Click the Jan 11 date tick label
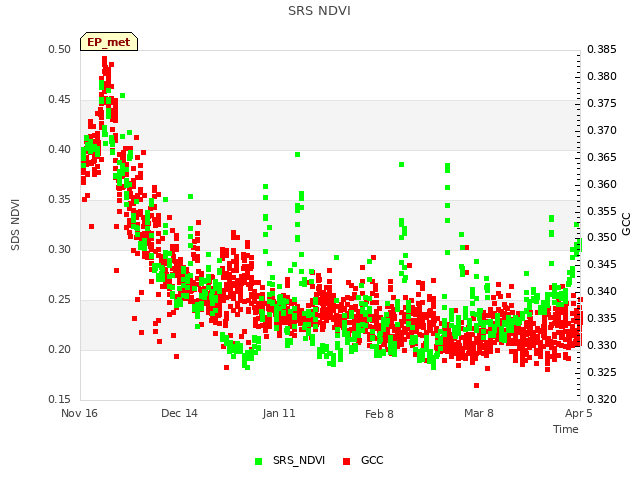The image size is (640, 480). tap(279, 413)
